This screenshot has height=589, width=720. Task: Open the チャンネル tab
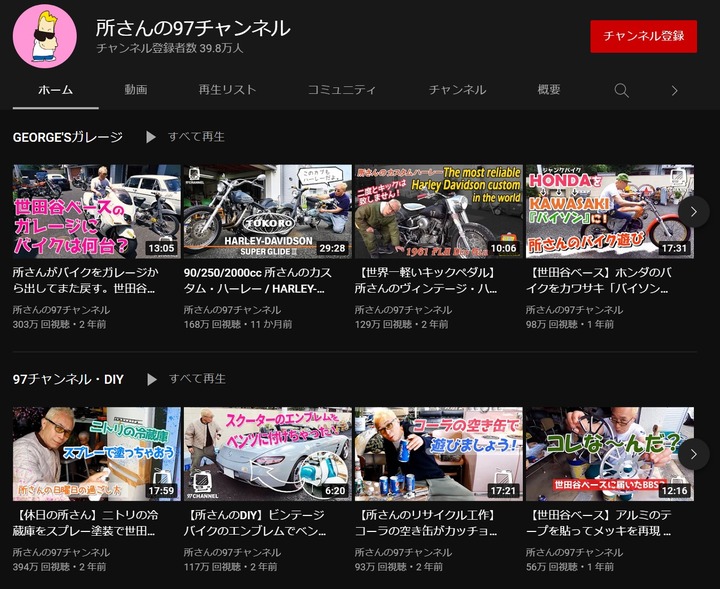click(457, 90)
